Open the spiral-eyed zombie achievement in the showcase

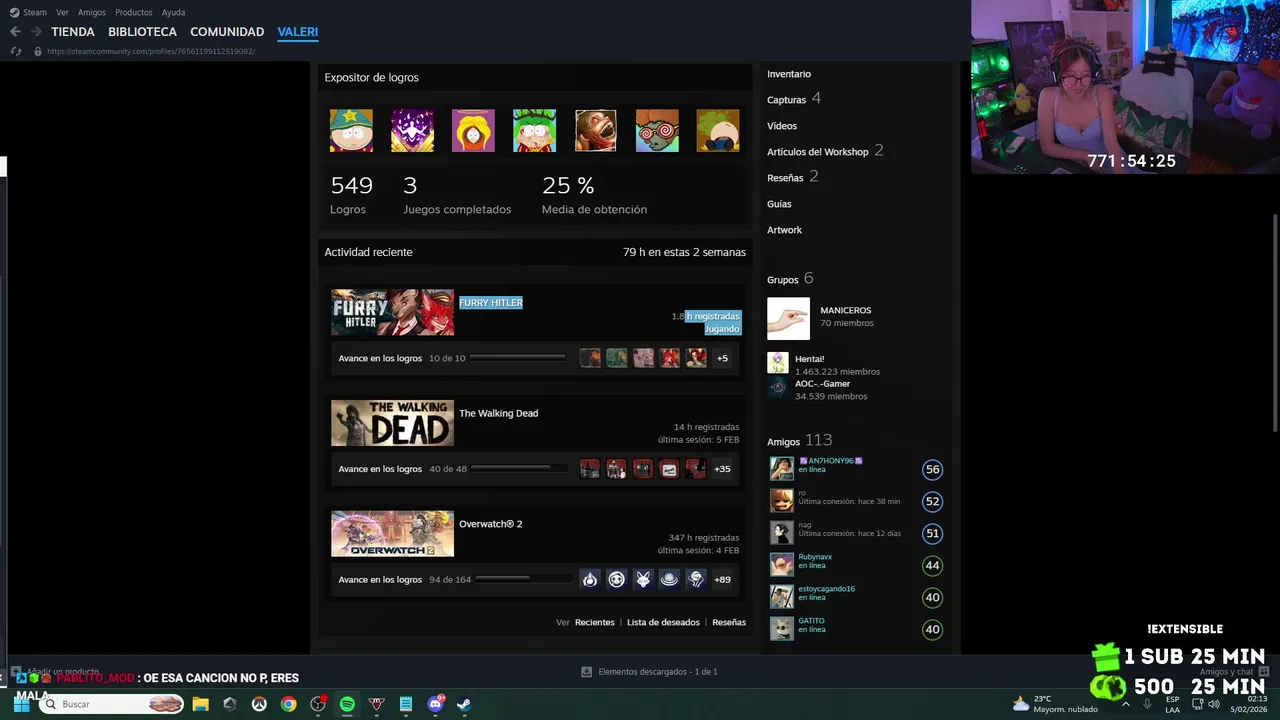click(x=657, y=131)
